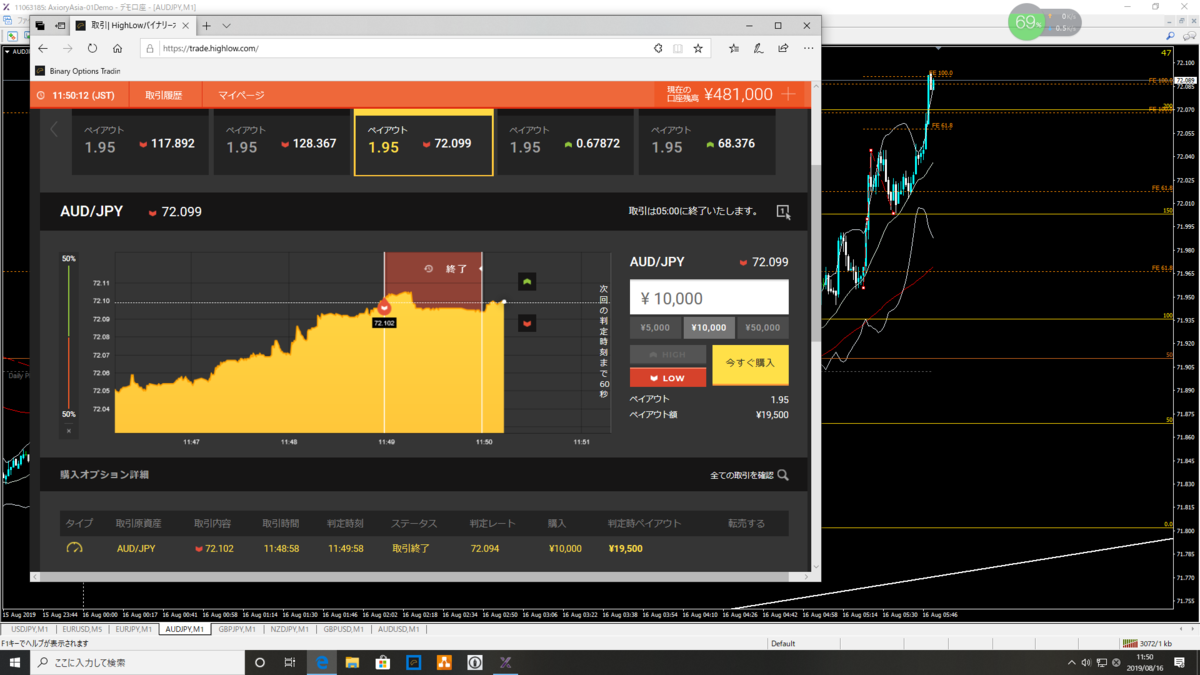Open the Binary Options Trading bookmark

78,71
